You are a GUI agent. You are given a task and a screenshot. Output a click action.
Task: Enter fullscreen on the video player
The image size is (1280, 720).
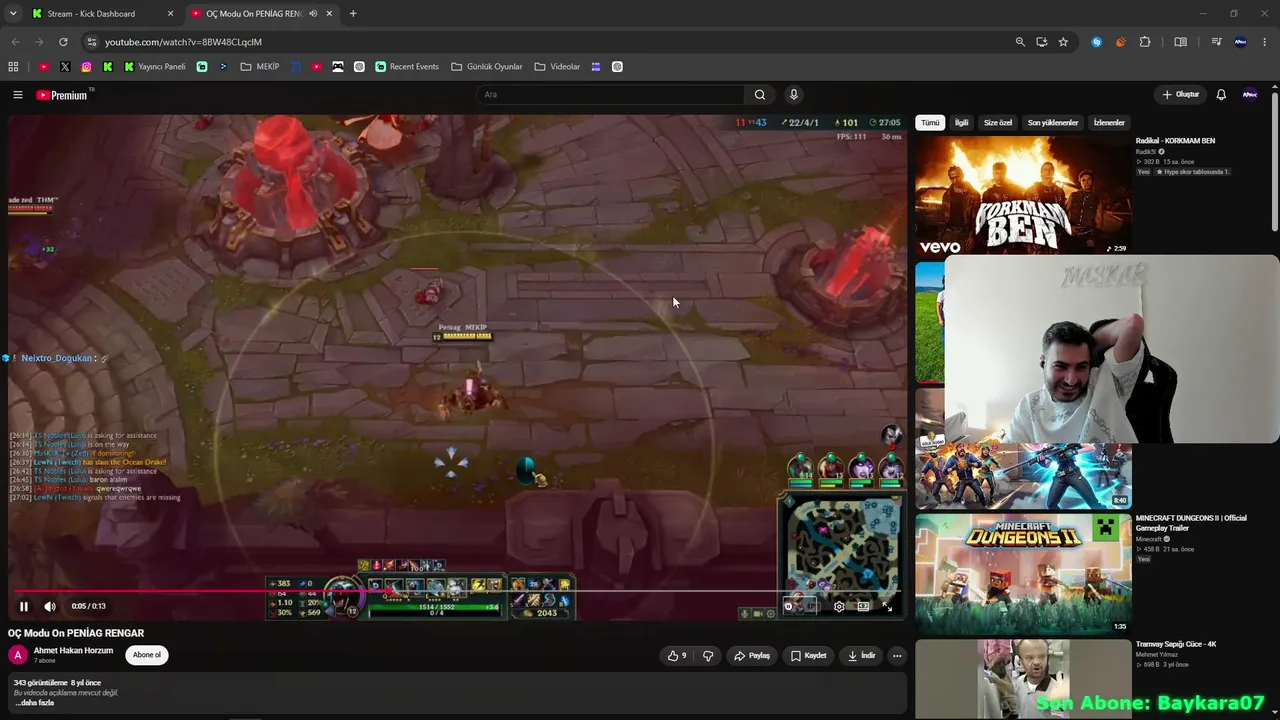click(887, 606)
